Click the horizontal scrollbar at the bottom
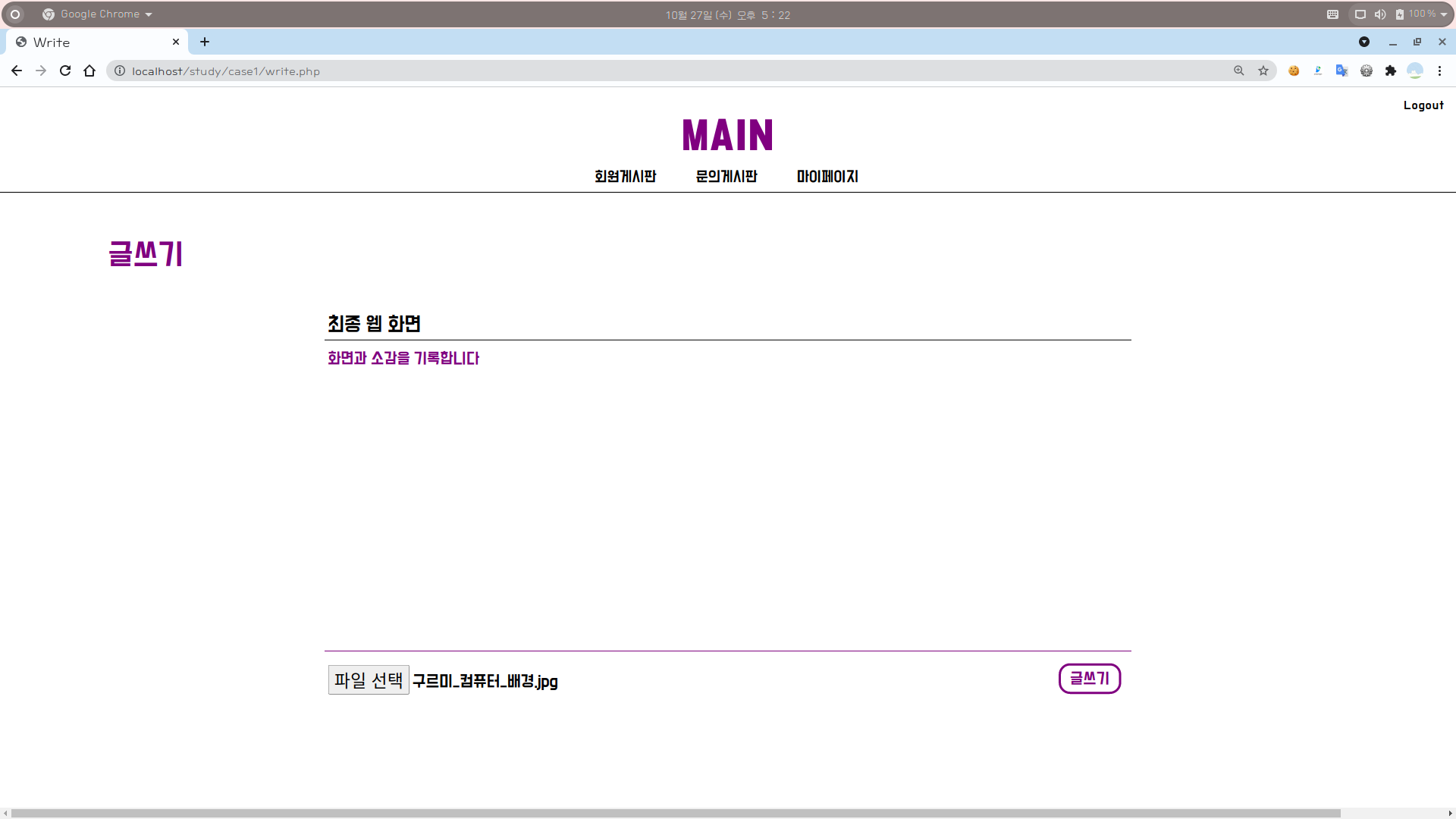Screen dimensions: 1456x819 [x=675, y=813]
